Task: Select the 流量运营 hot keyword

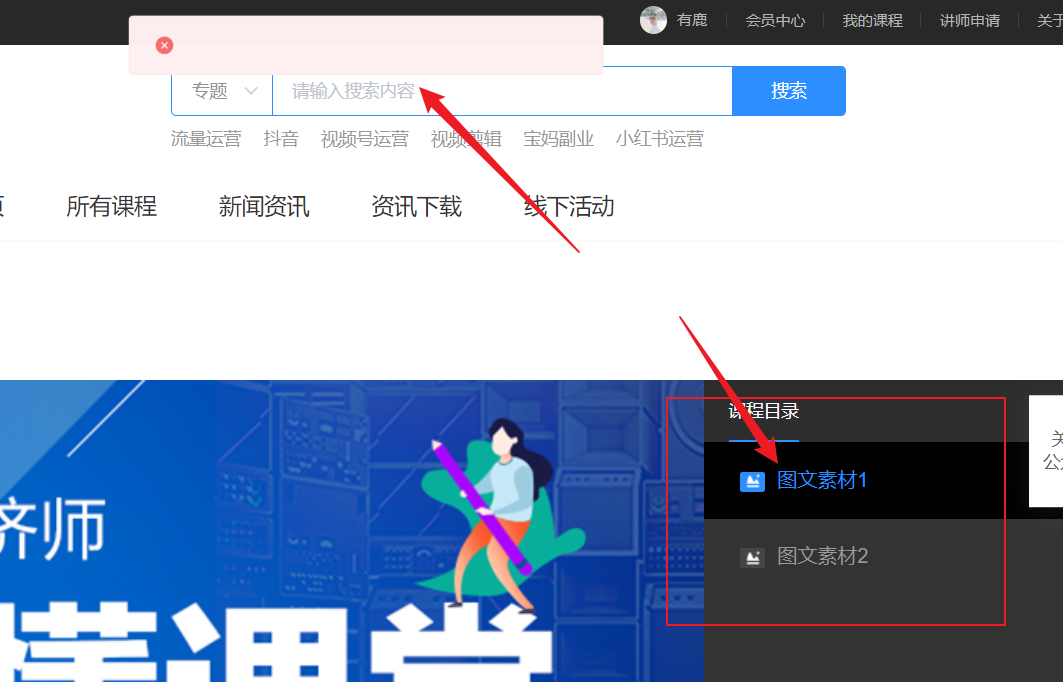Action: pyautogui.click(x=206, y=139)
